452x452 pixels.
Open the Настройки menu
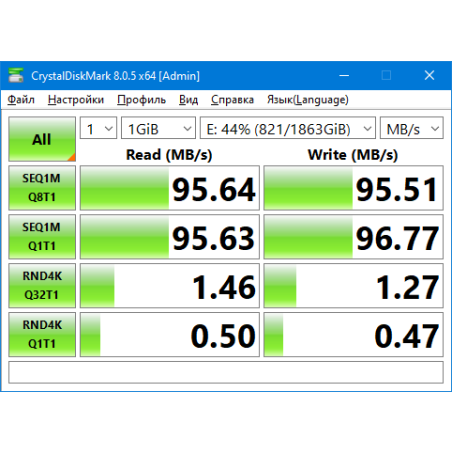[x=76, y=100]
